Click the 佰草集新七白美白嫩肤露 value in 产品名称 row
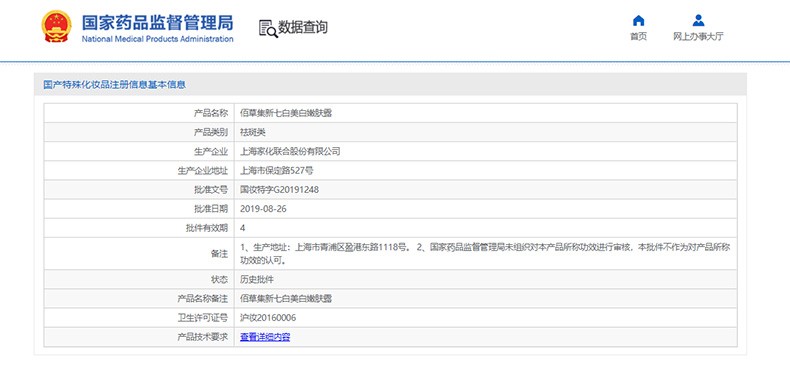Screen dimensions: 790x377 [286, 113]
